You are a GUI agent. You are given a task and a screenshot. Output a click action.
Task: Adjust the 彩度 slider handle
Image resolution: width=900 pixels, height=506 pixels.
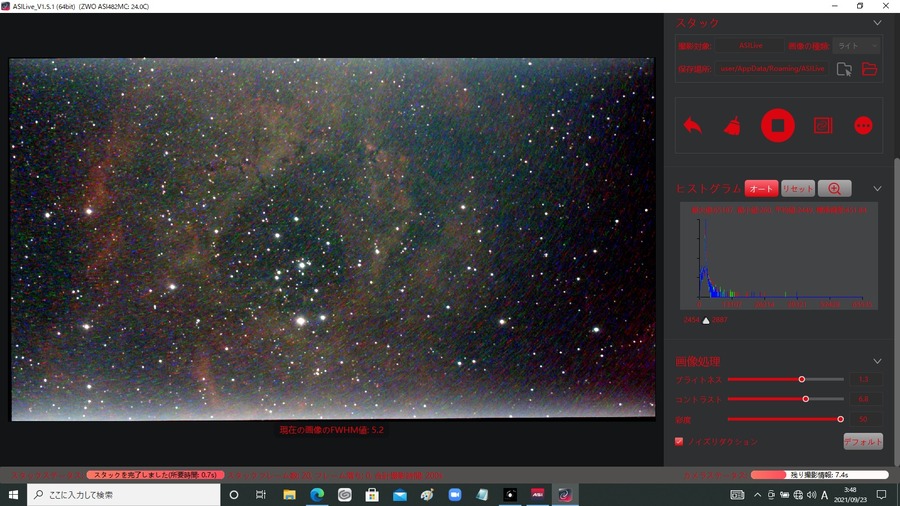click(840, 419)
